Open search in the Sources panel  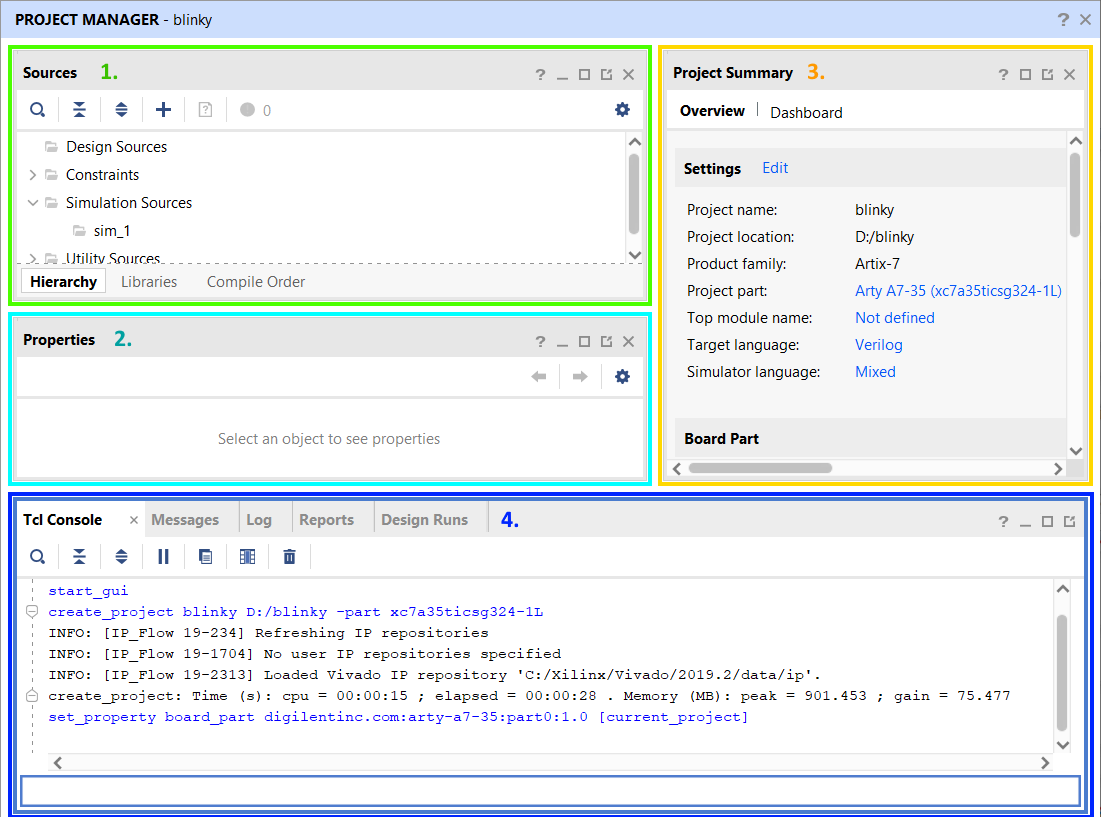(37, 109)
